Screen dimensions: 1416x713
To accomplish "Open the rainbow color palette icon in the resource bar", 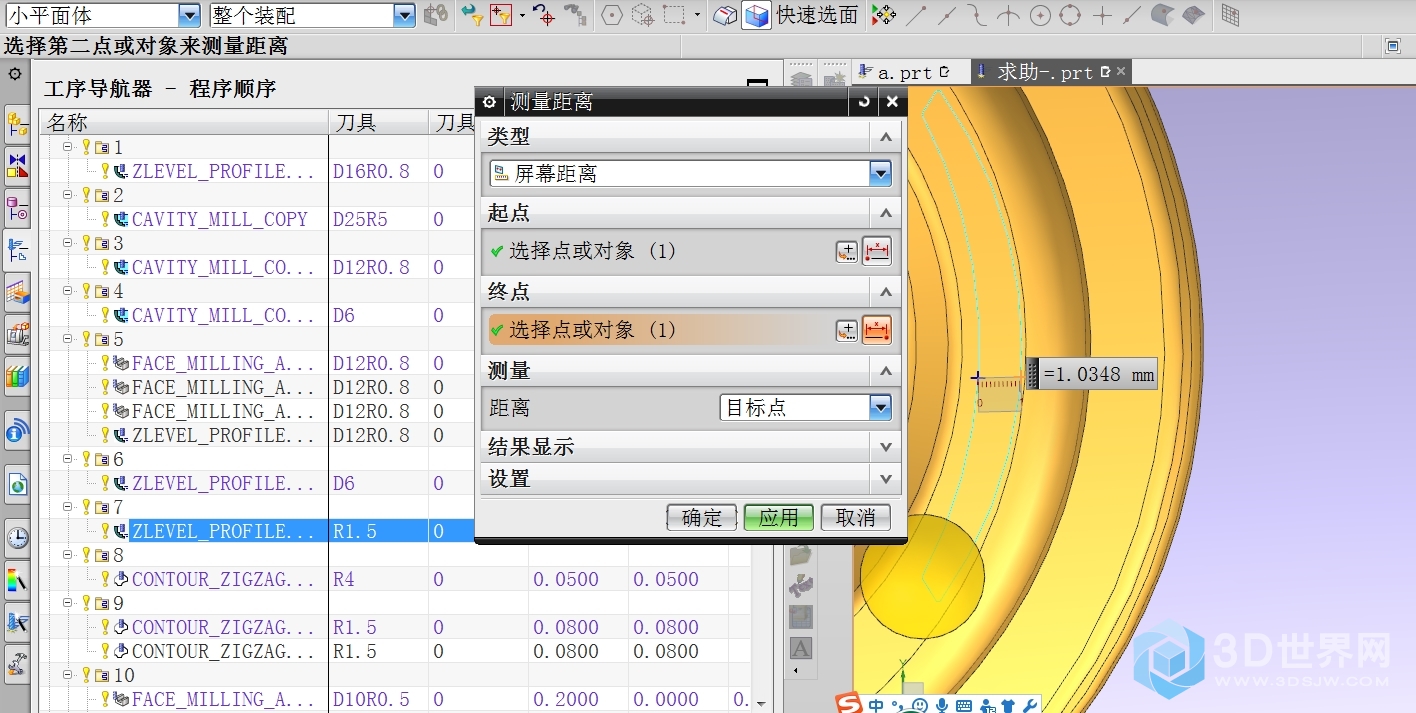I will [17, 581].
